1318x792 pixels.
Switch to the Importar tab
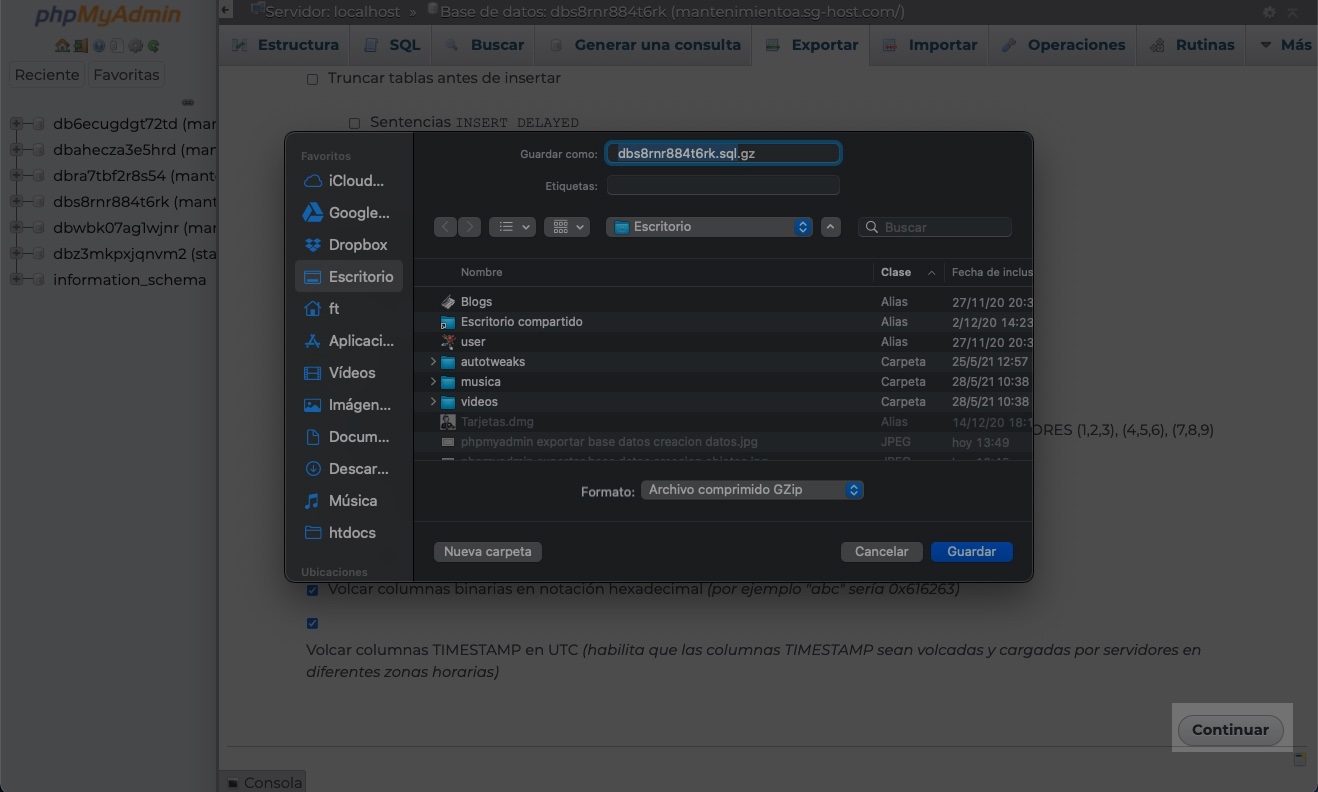click(930, 45)
